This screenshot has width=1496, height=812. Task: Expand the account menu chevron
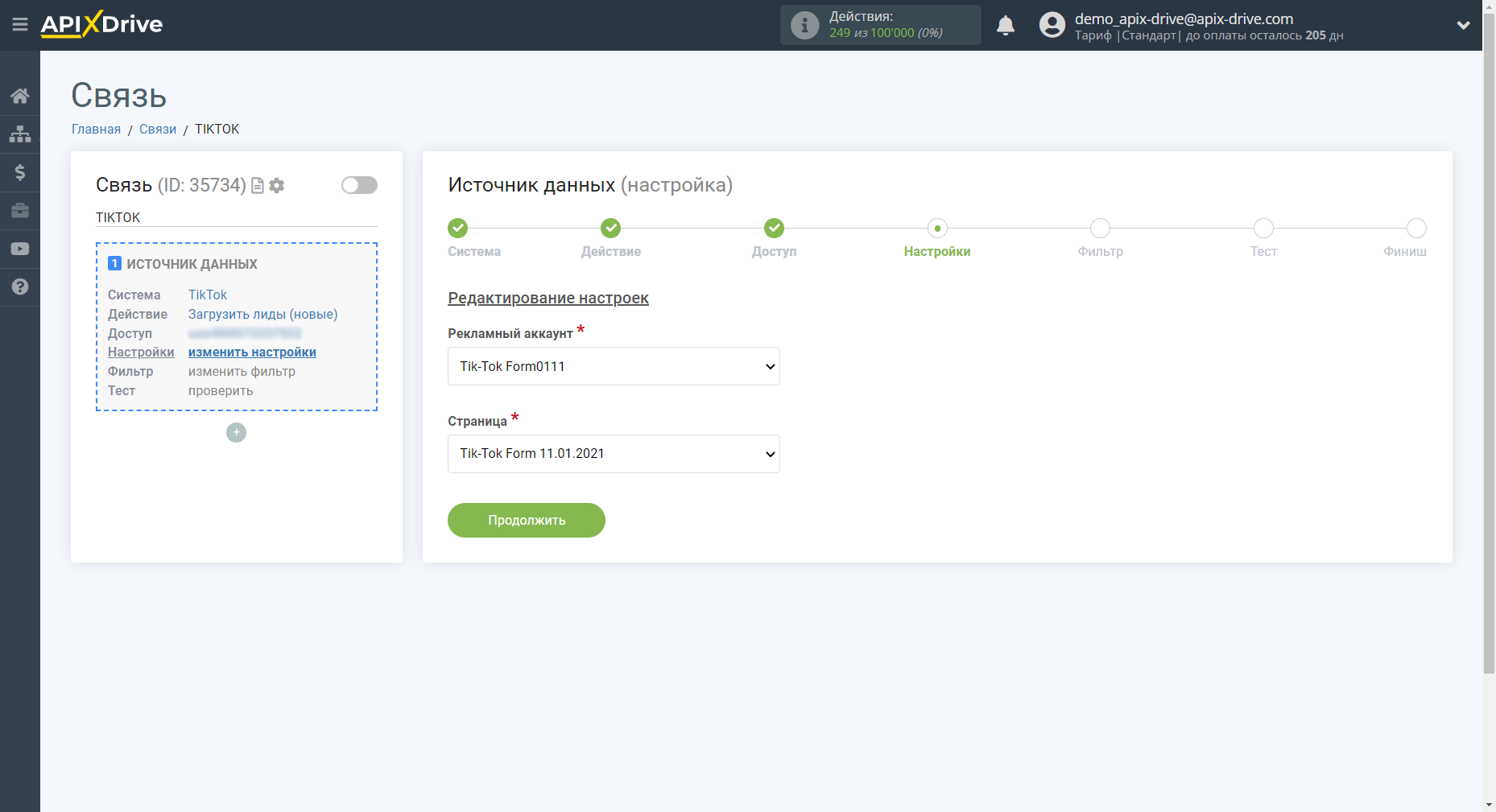coord(1463,26)
